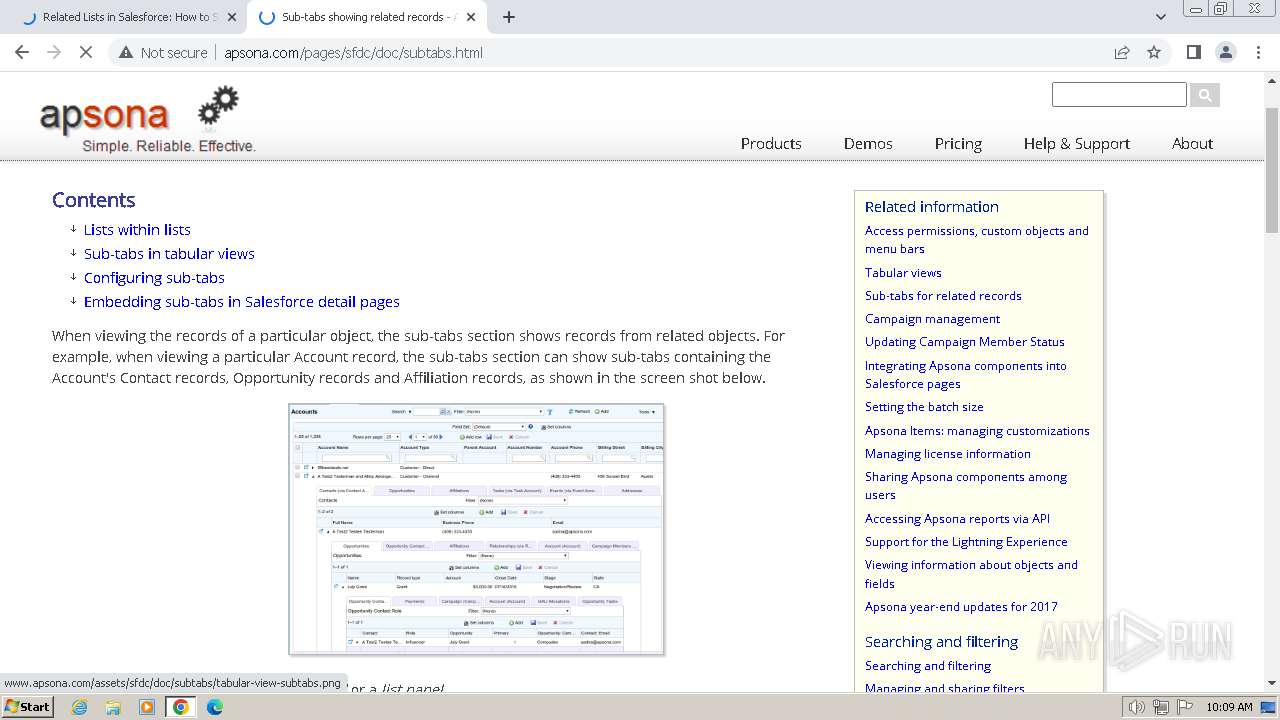
Task: Open the Searching and filtering link
Action: [928, 665]
